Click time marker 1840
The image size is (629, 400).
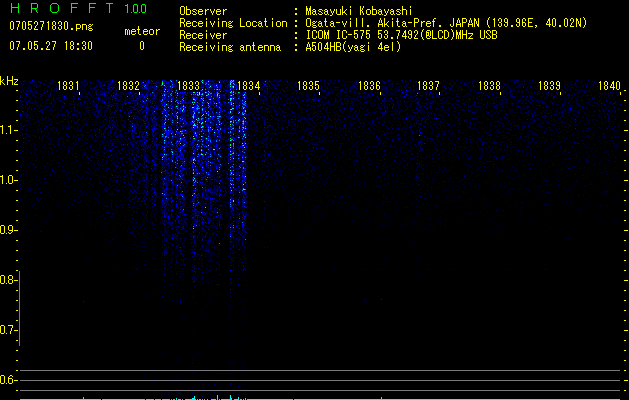click(609, 86)
